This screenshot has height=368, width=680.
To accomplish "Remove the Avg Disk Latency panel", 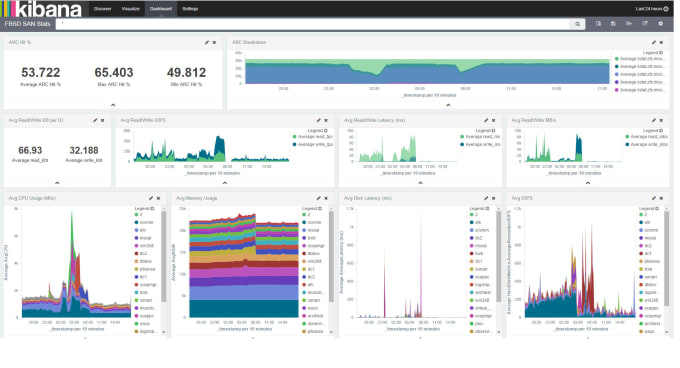I will (x=494, y=198).
